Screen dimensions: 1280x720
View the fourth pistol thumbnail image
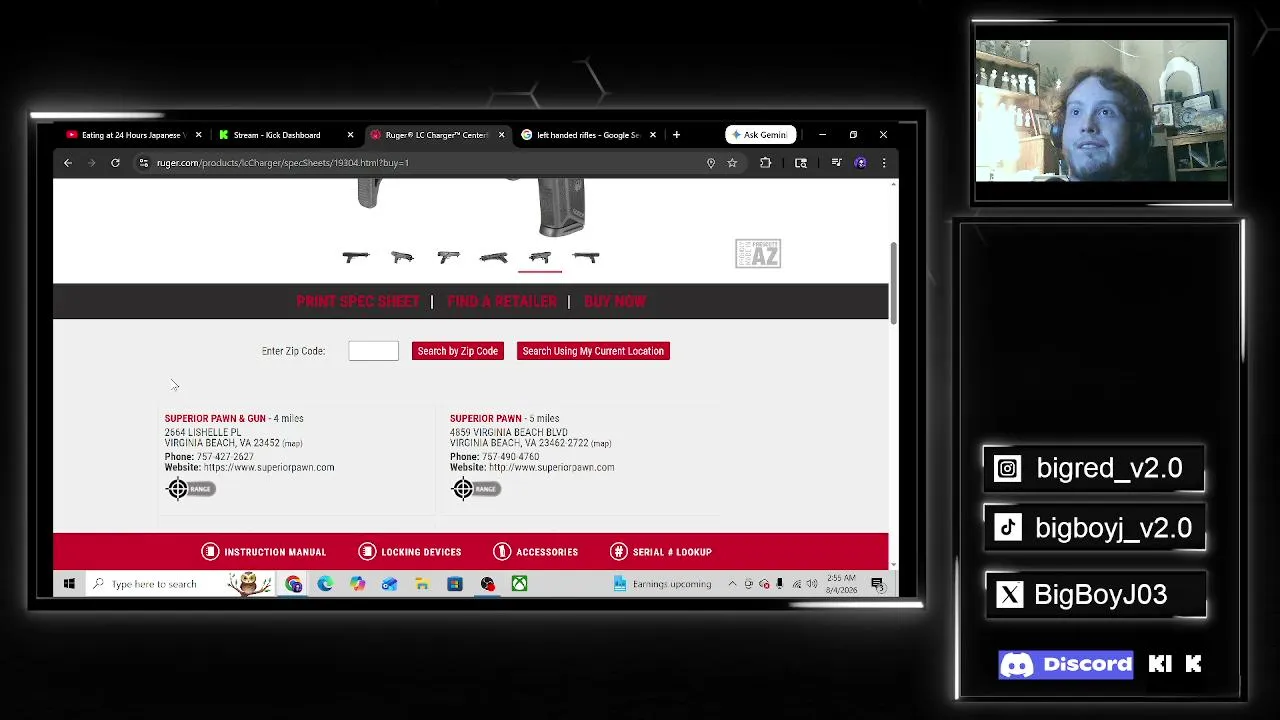click(x=494, y=258)
